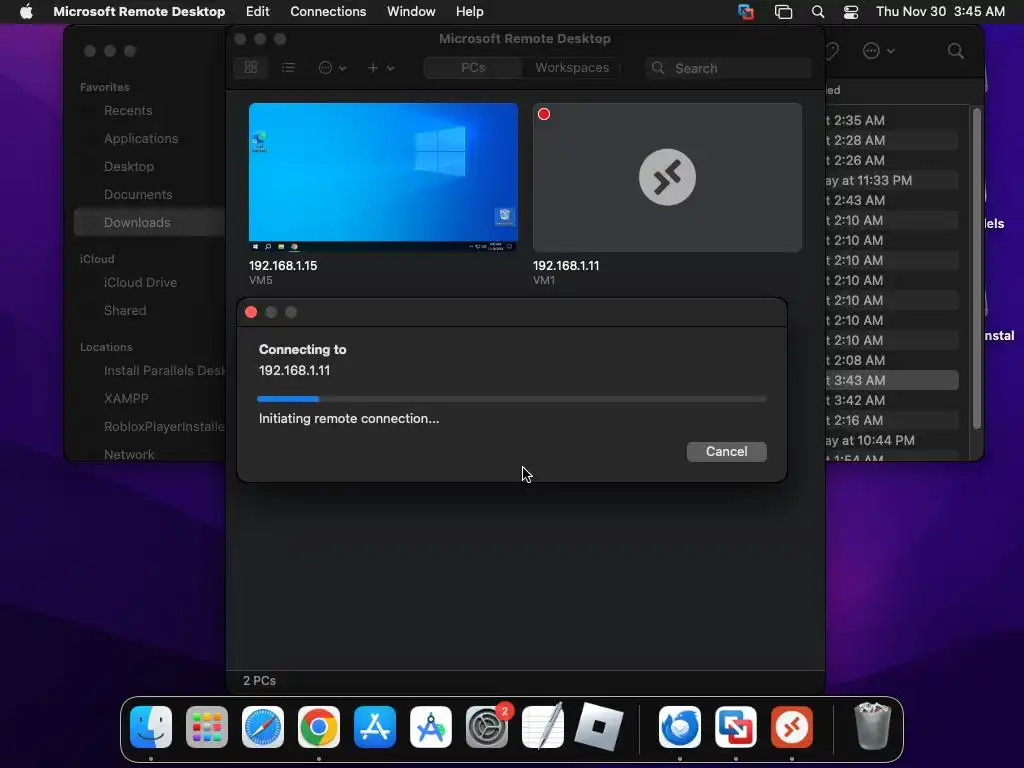Click the red status dot on VM1 tile

coord(544,114)
